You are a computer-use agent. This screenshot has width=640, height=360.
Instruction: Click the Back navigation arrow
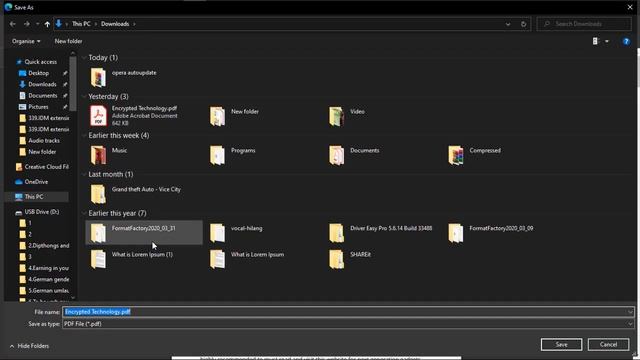13,24
